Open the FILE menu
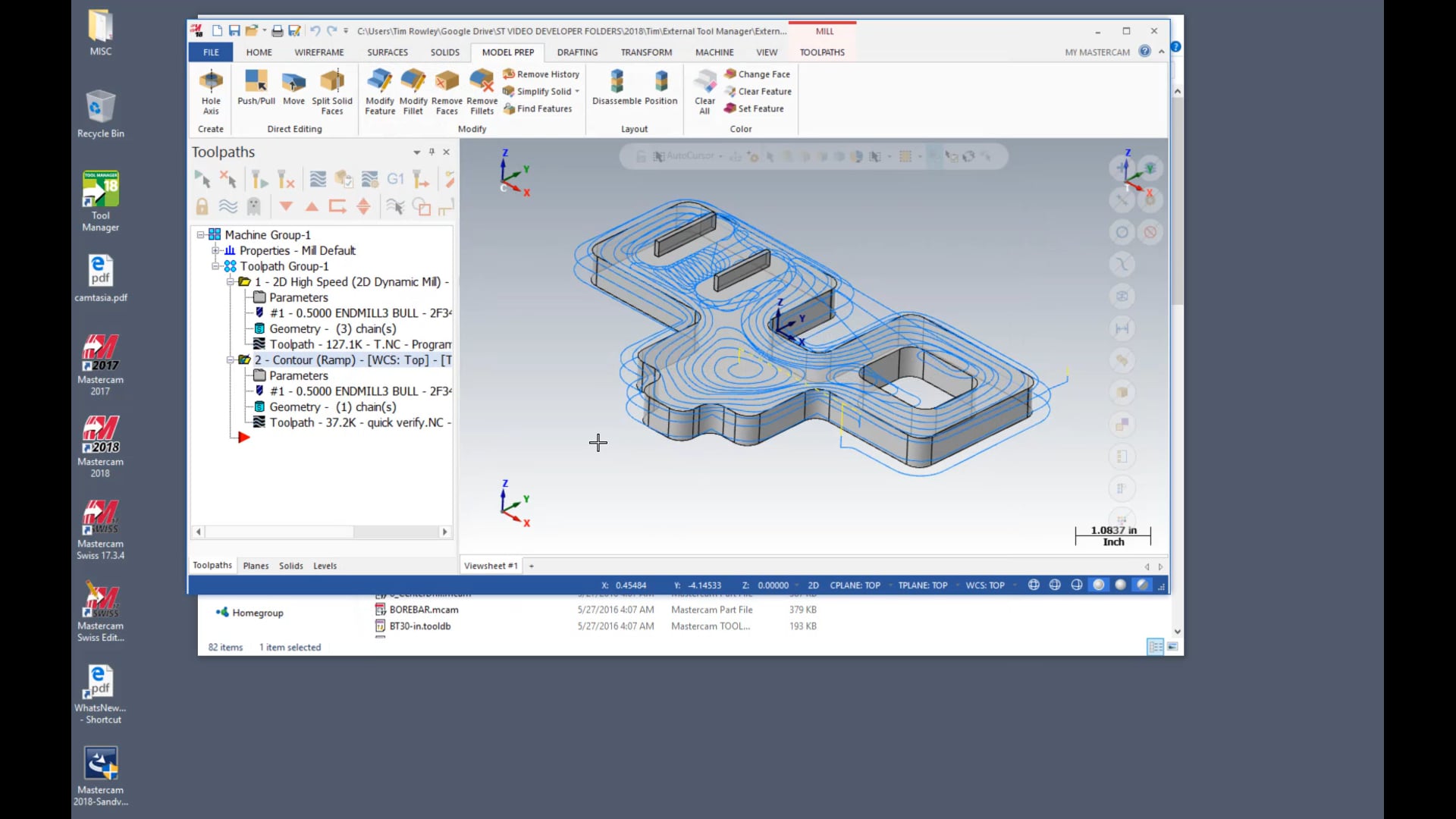The height and width of the screenshot is (819, 1456). (x=211, y=52)
